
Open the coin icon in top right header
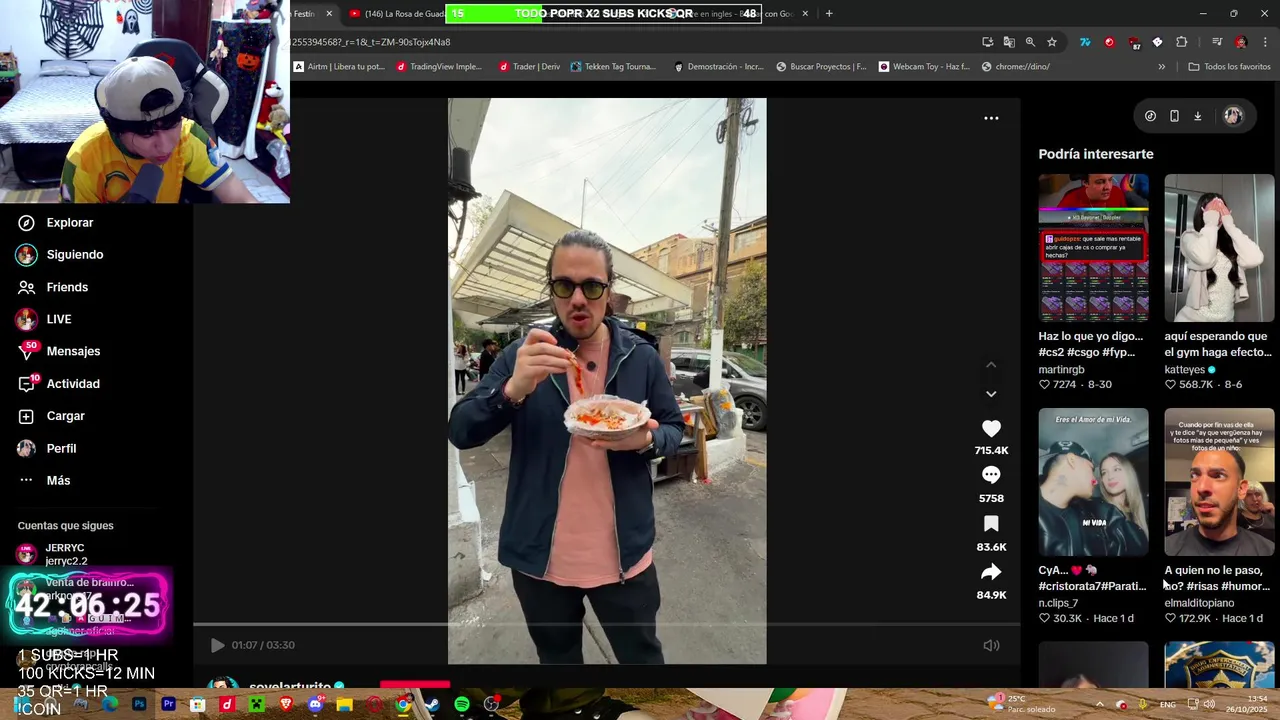coord(1150,116)
